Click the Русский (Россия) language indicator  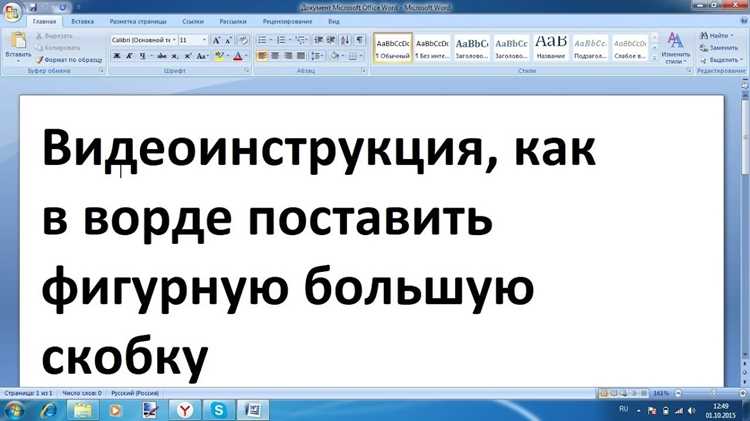click(135, 393)
